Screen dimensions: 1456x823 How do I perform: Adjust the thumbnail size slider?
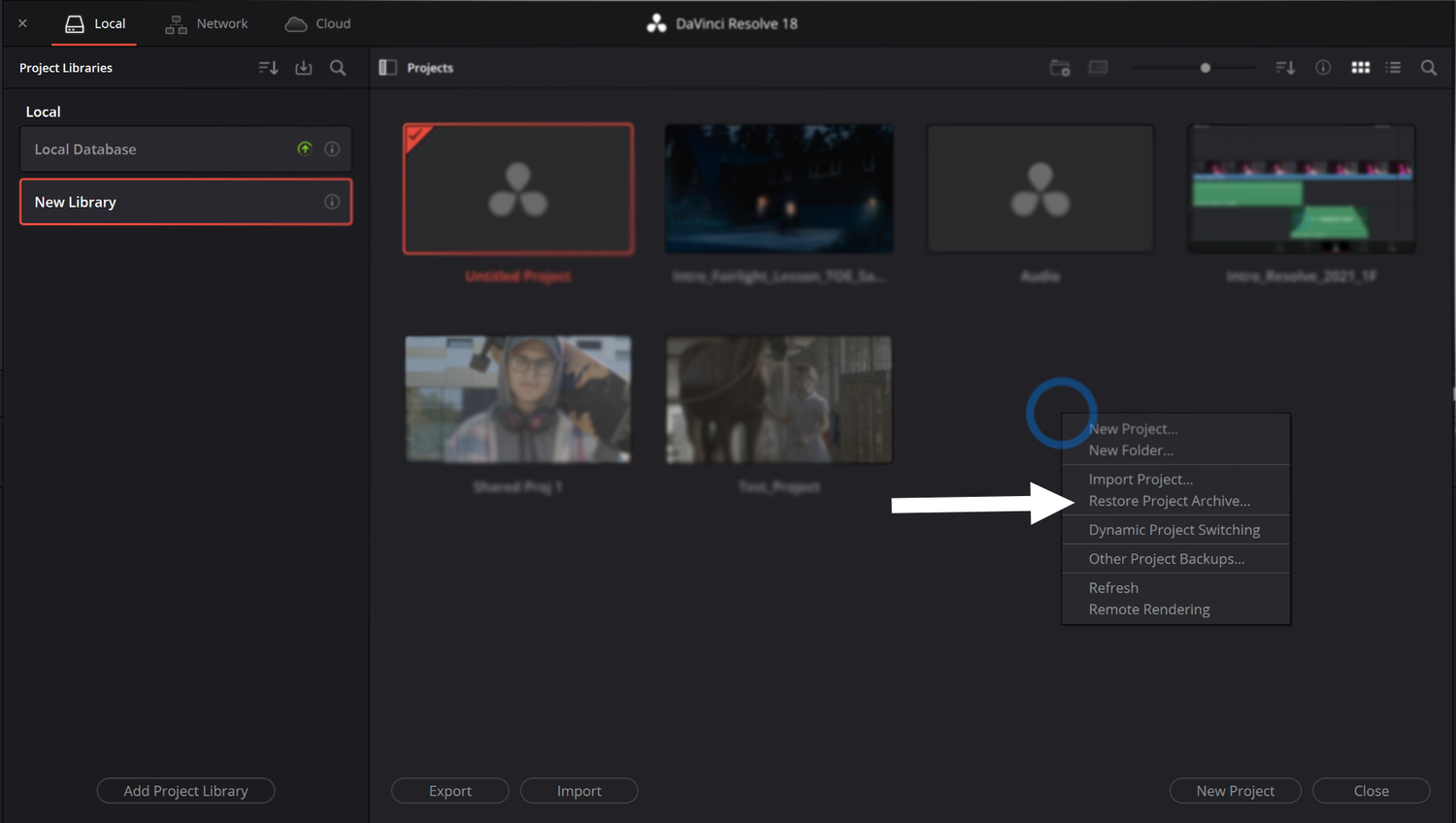[1205, 67]
